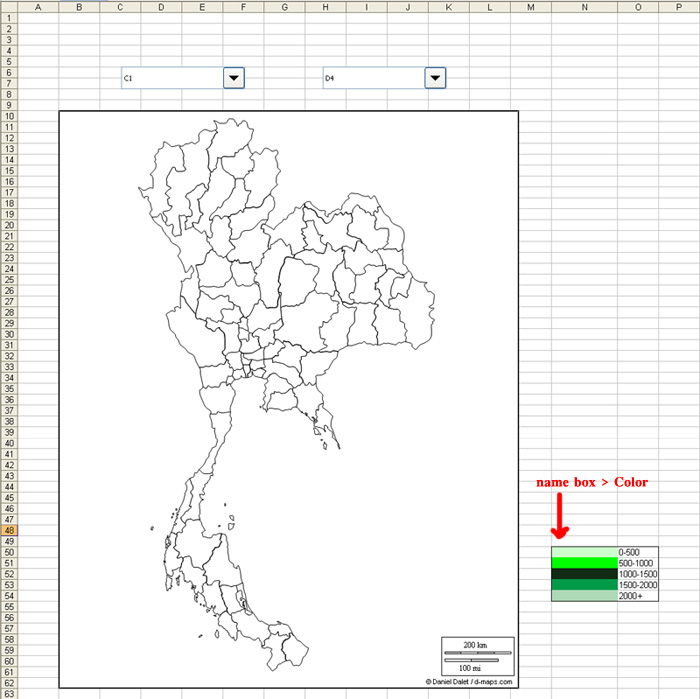Select row 1 header
Image resolution: width=700 pixels, height=699 pixels.
pyautogui.click(x=8, y=18)
